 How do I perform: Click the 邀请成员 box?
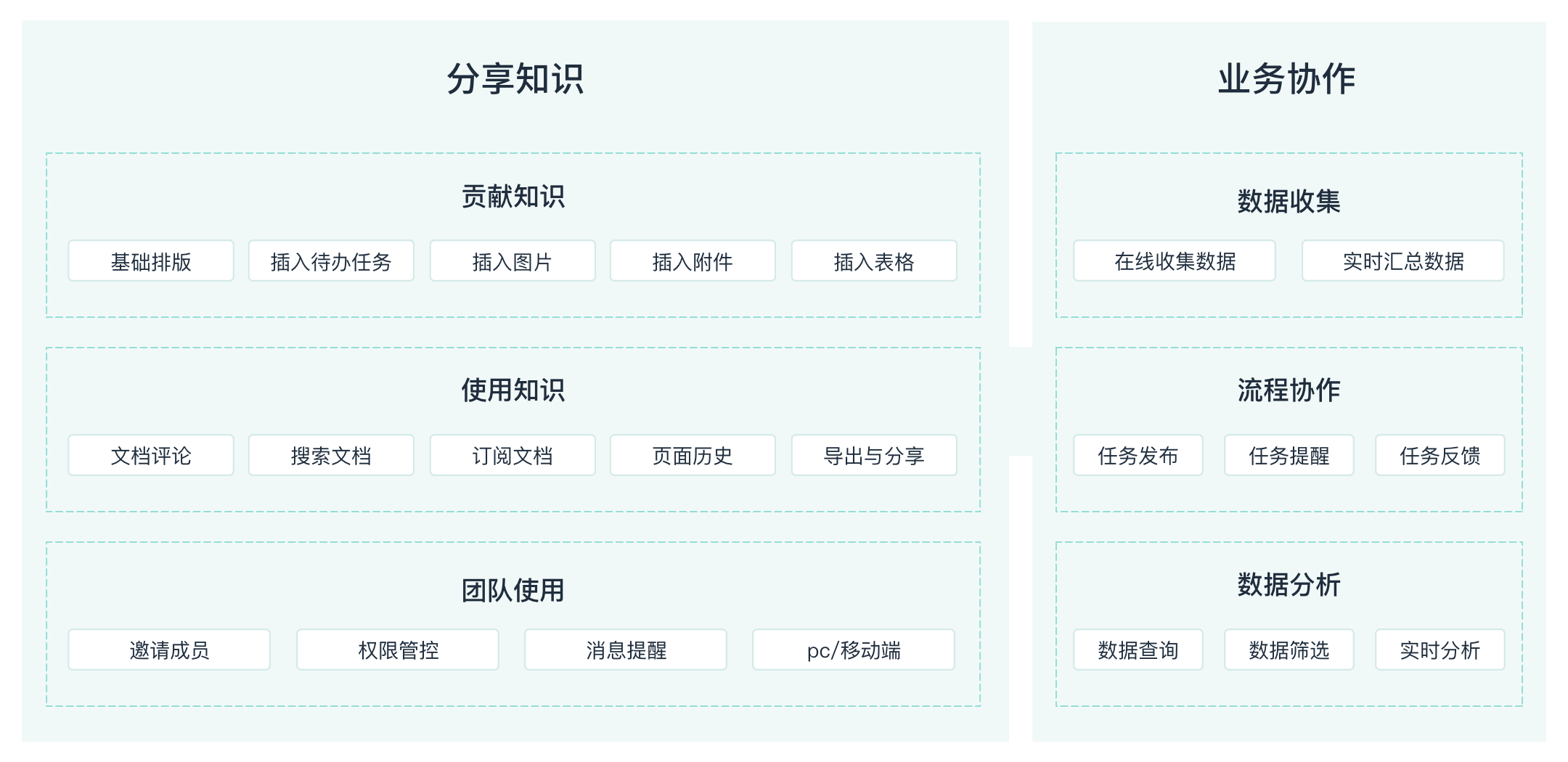[x=169, y=650]
